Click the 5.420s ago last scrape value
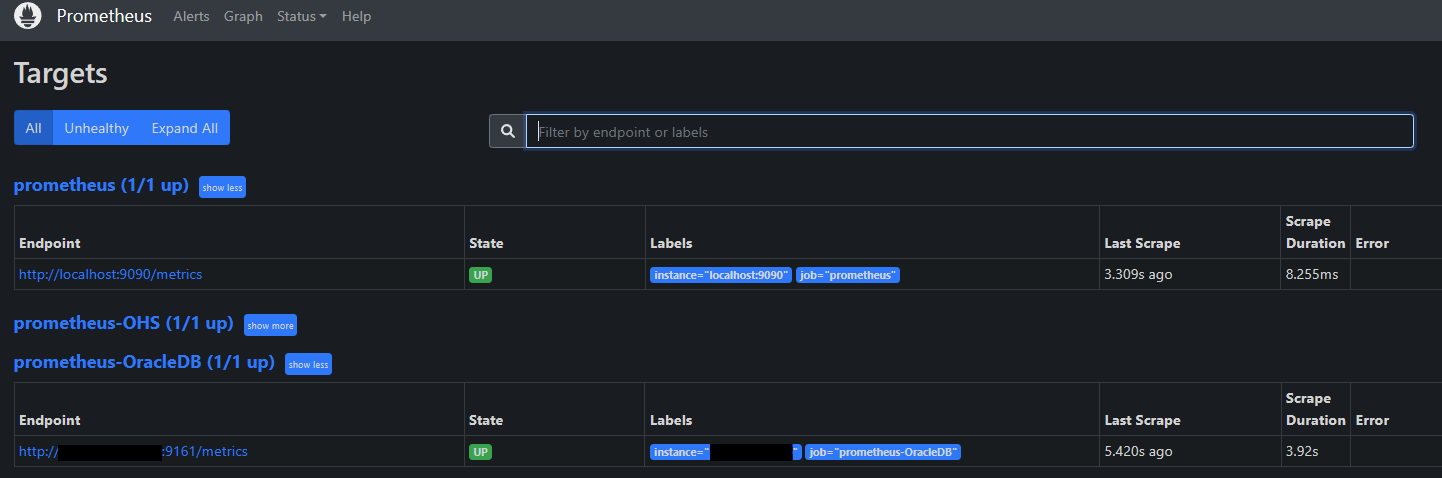 [1138, 451]
